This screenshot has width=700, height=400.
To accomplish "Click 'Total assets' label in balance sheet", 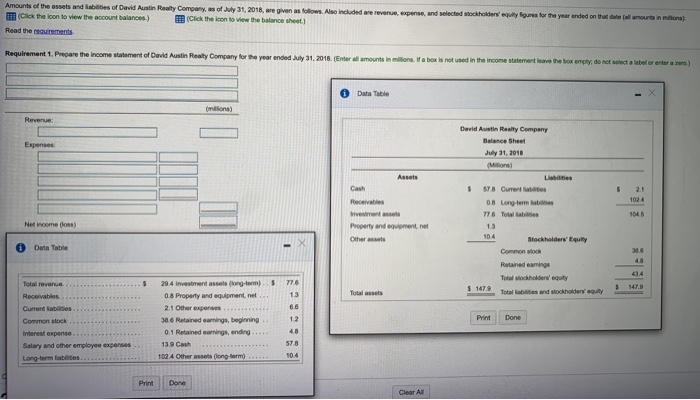I will pyautogui.click(x=366, y=293).
